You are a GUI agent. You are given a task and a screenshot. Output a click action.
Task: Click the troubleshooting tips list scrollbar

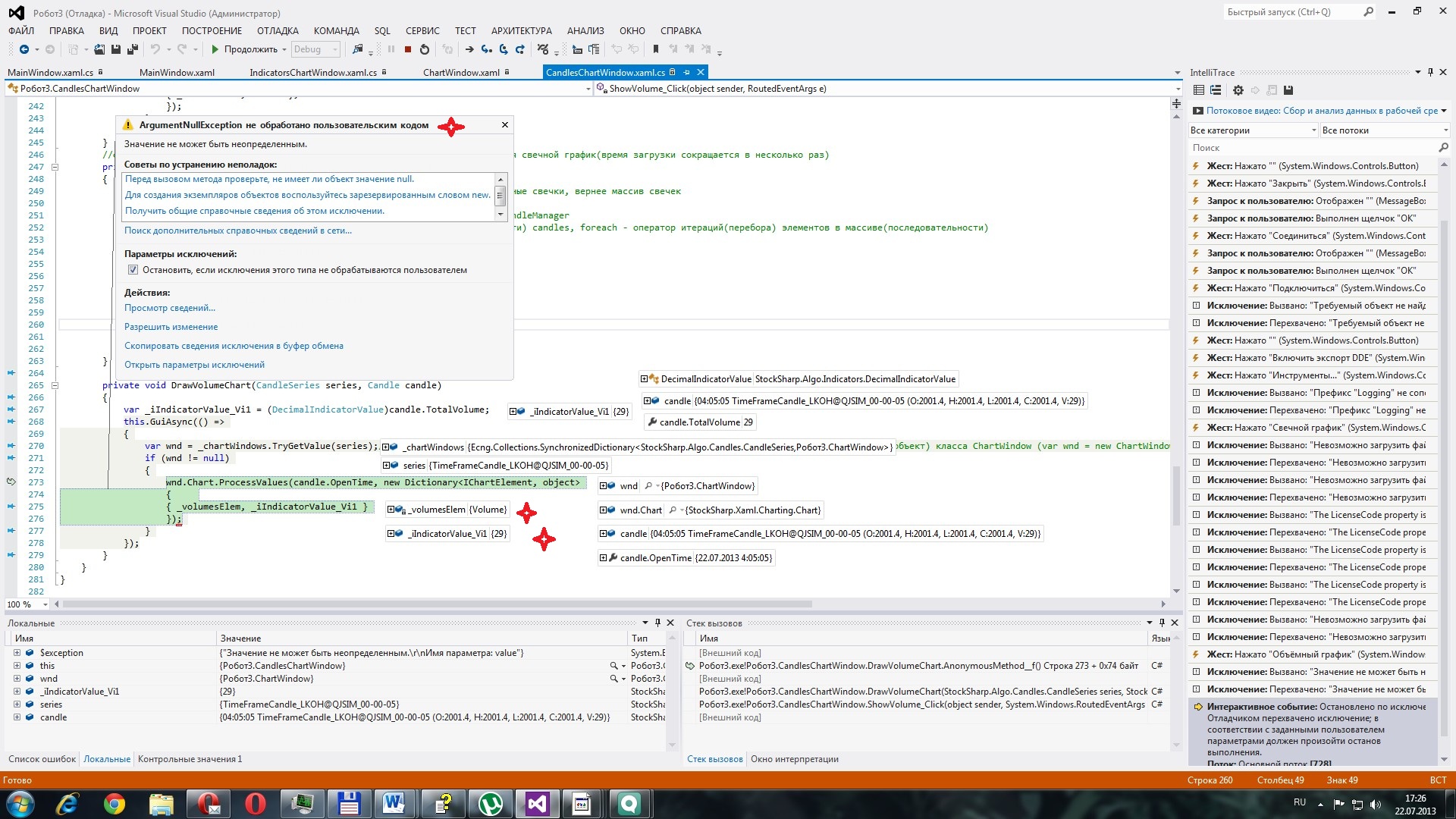[500, 196]
